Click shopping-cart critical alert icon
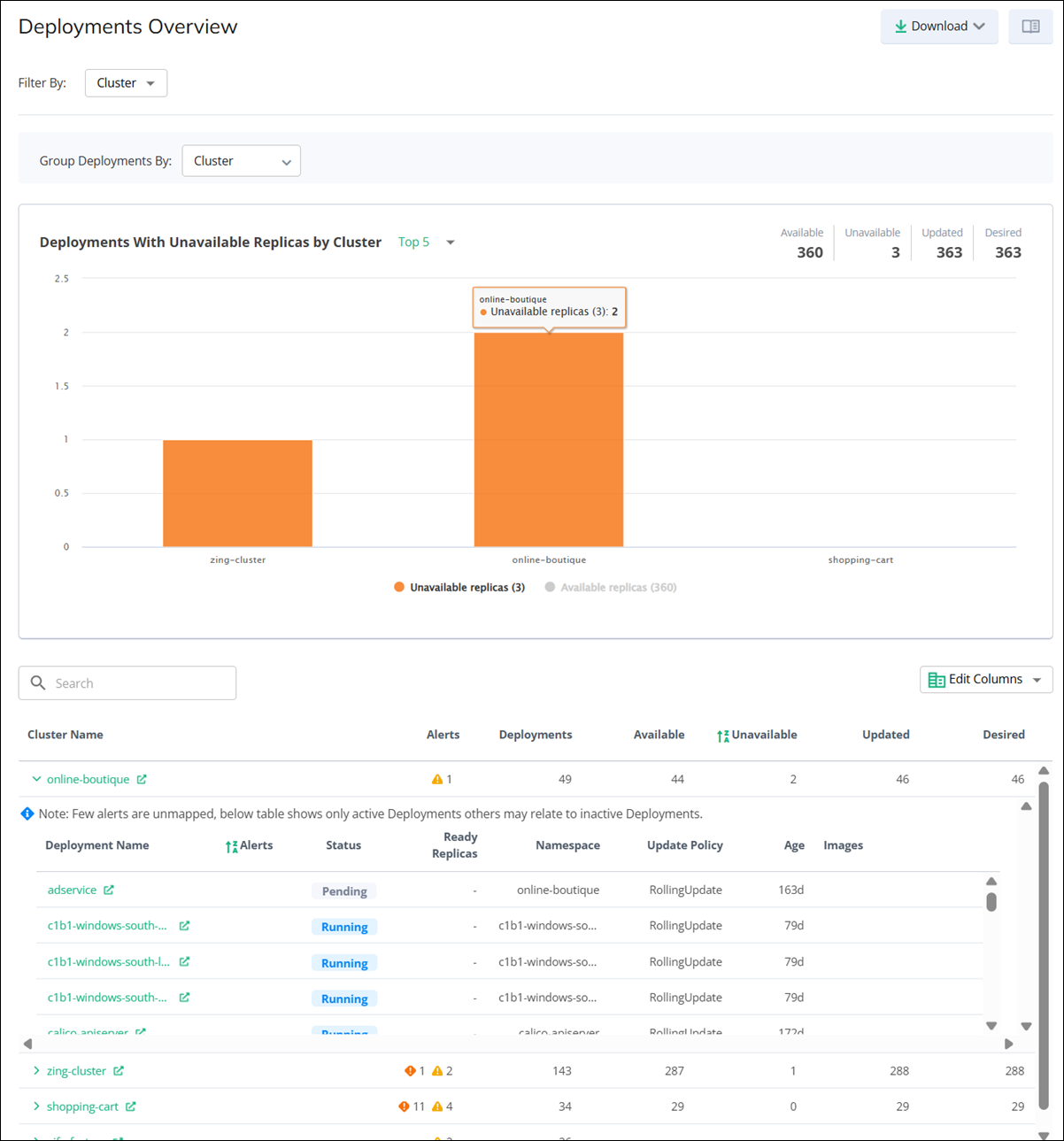This screenshot has width=1064, height=1141. coord(404,1106)
